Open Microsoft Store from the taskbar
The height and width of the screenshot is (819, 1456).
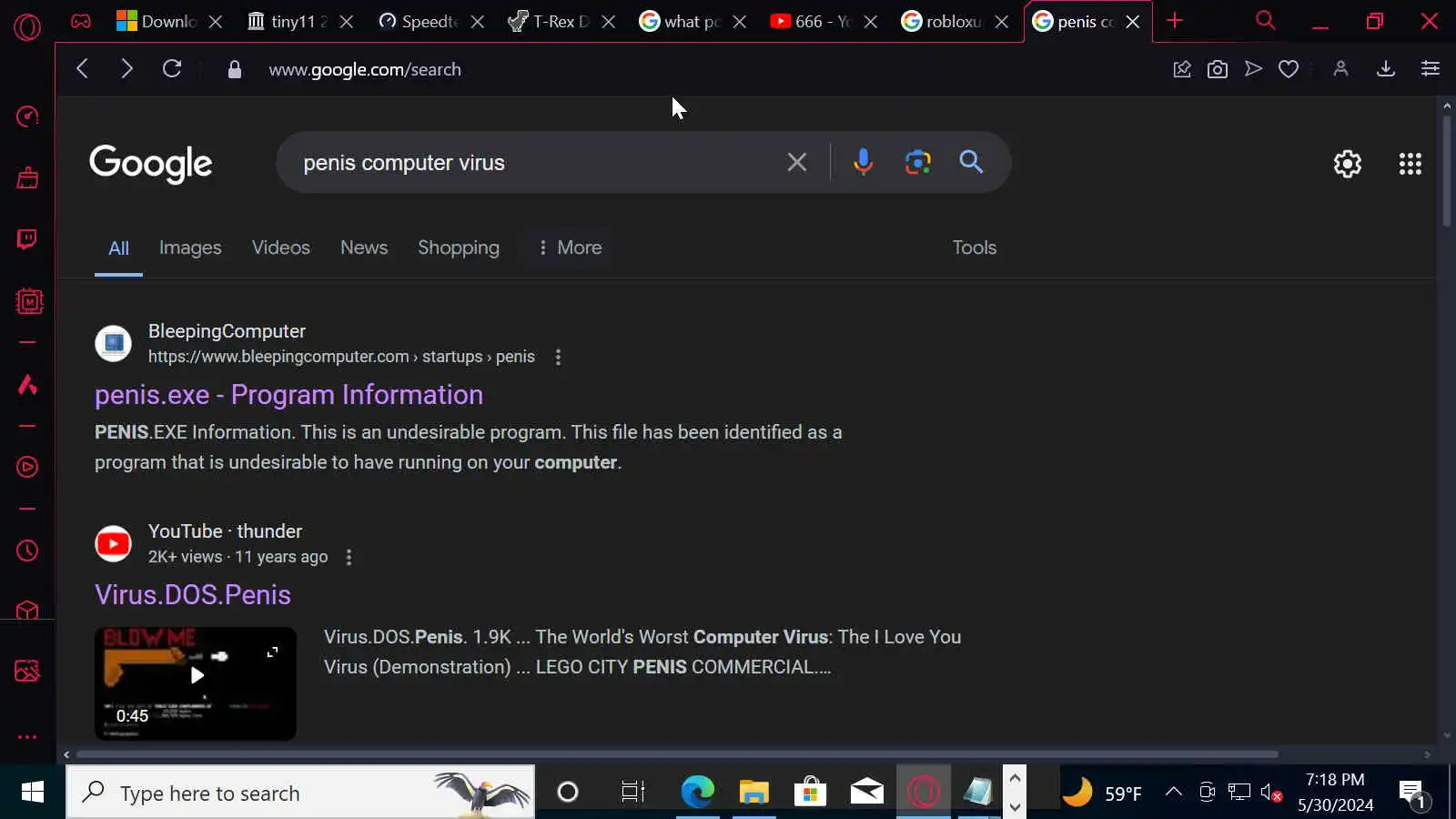pos(810,793)
